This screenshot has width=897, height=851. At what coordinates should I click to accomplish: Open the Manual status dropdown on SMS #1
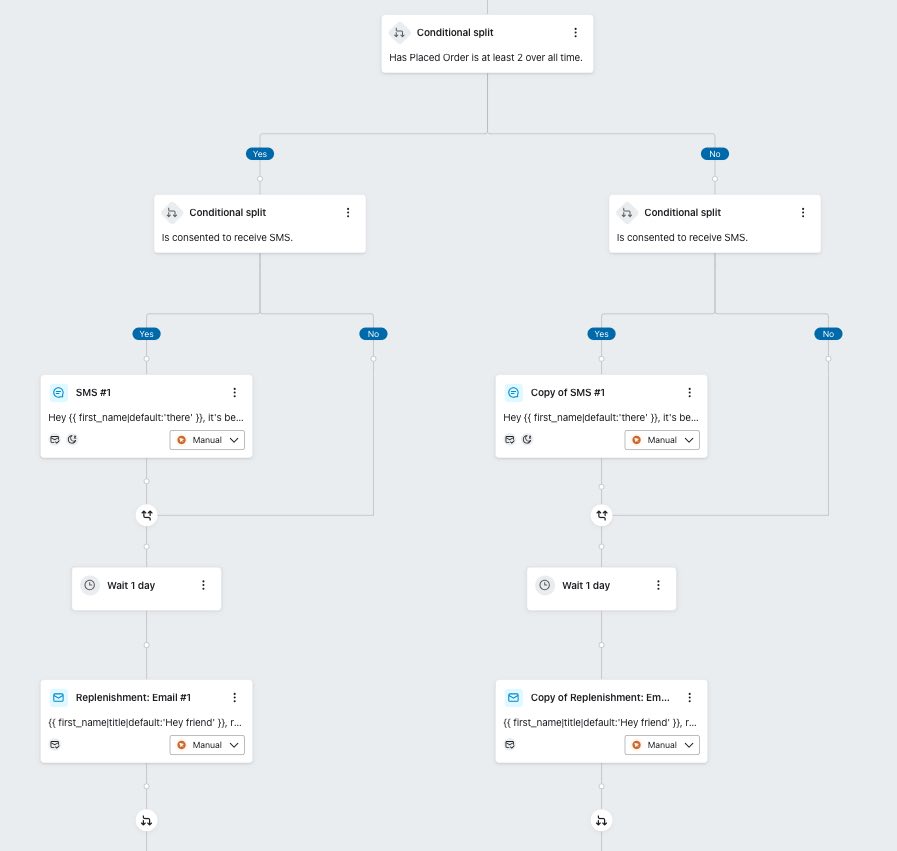(207, 439)
